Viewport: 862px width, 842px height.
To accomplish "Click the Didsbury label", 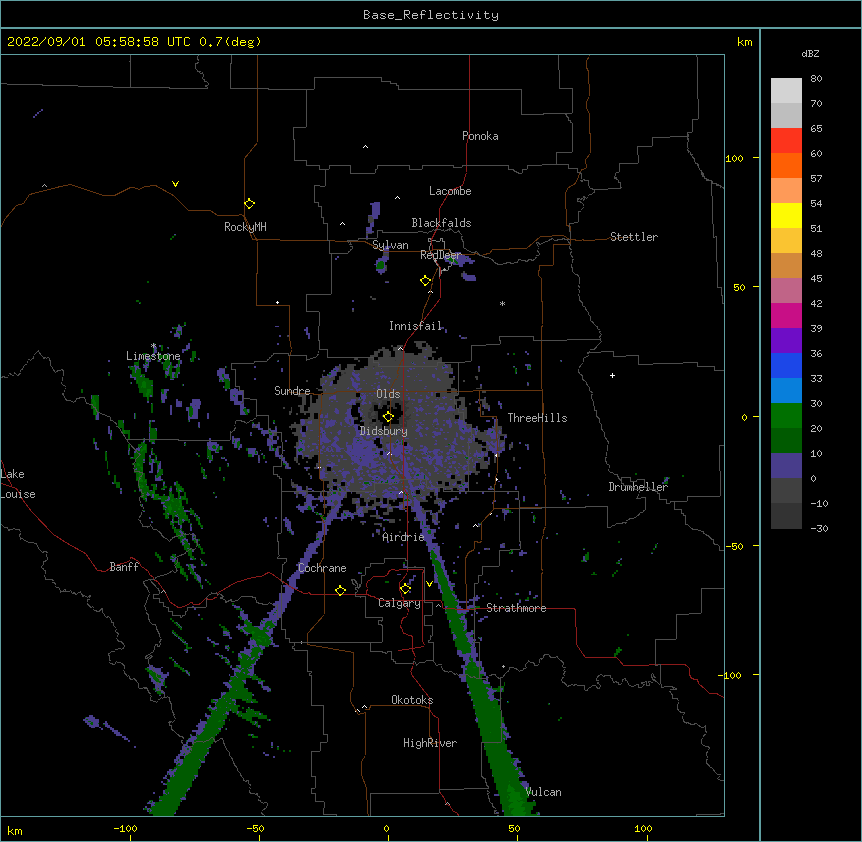I will tap(384, 431).
